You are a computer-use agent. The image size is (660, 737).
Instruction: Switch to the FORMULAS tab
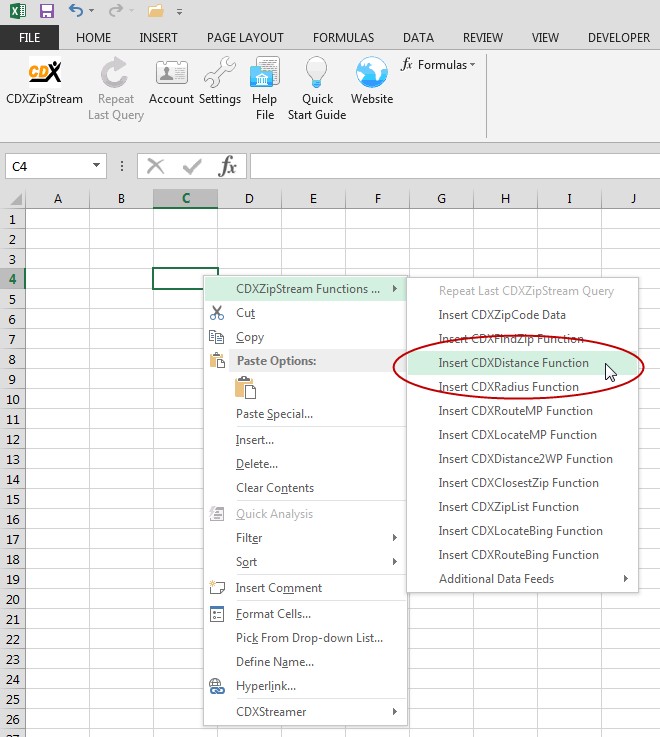click(x=344, y=38)
